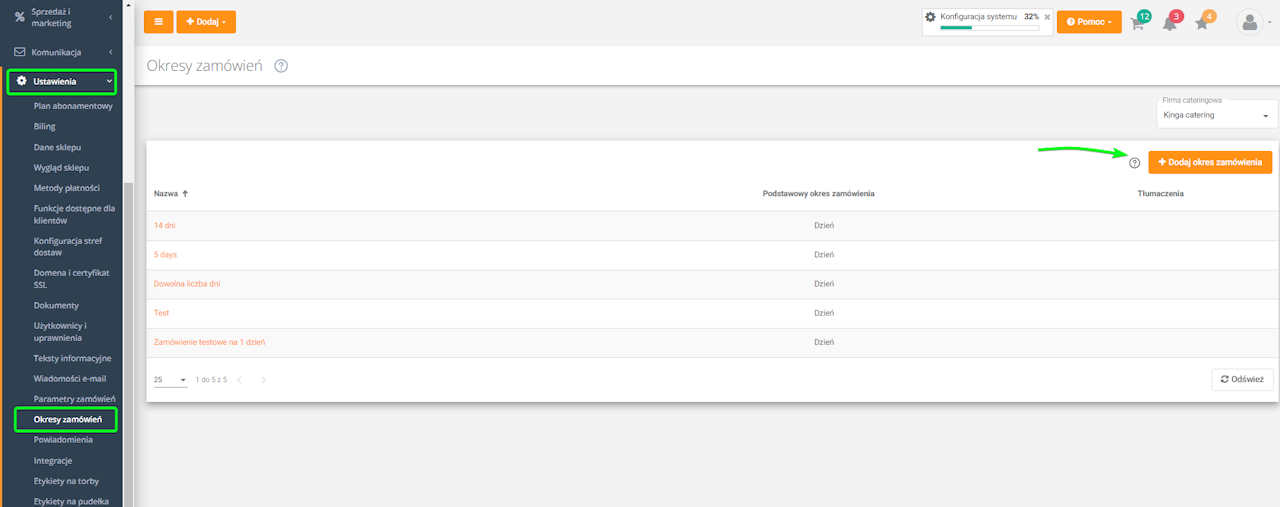The image size is (1280, 507).
Task: Sort the table by Nazwa column
Action: (171, 193)
